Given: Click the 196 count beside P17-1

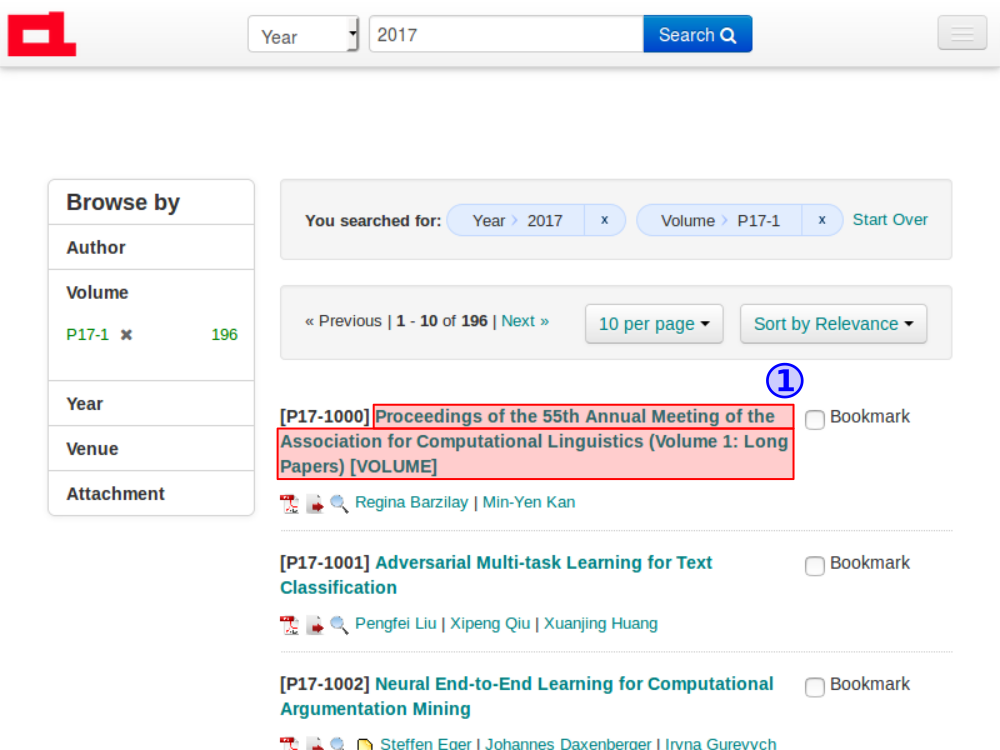Looking at the screenshot, I should coord(224,335).
